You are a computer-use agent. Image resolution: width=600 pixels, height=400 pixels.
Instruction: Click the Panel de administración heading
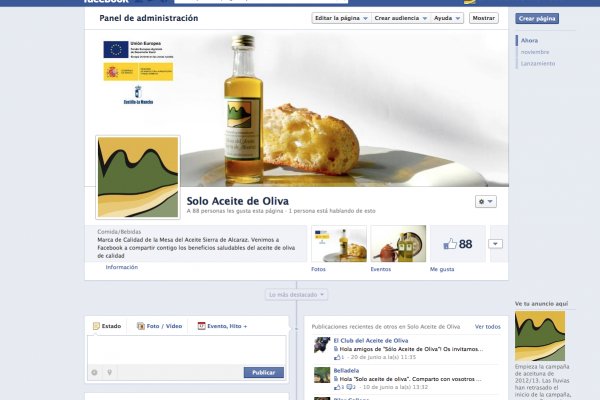(148, 18)
